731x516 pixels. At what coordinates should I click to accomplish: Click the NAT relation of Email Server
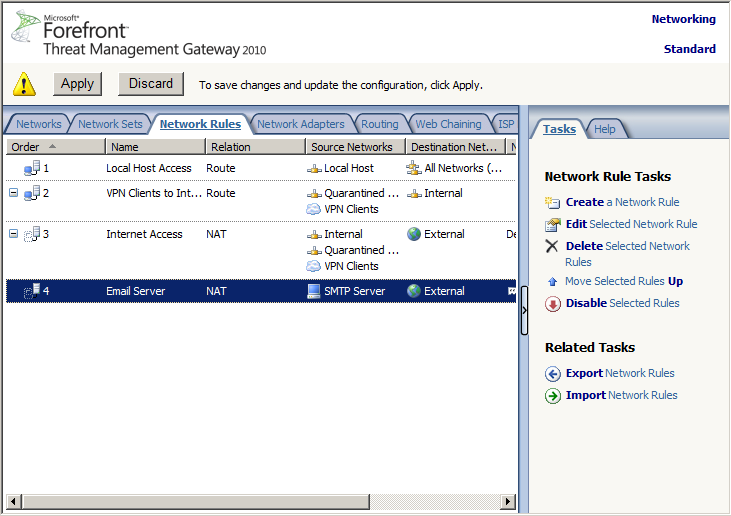click(216, 291)
